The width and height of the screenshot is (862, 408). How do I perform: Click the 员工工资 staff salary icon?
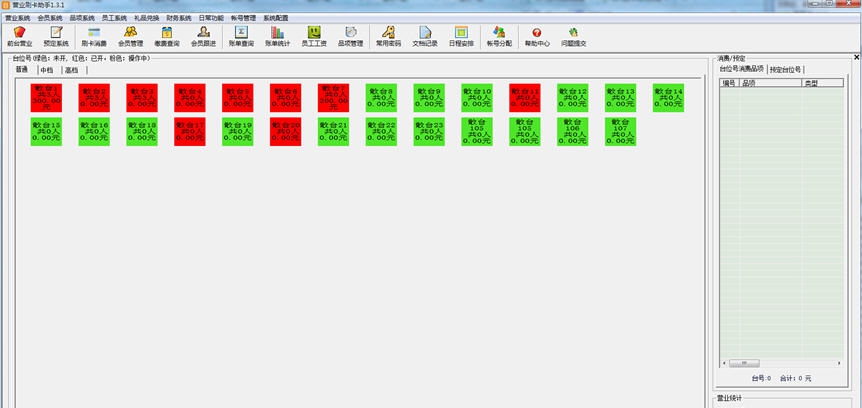point(314,37)
